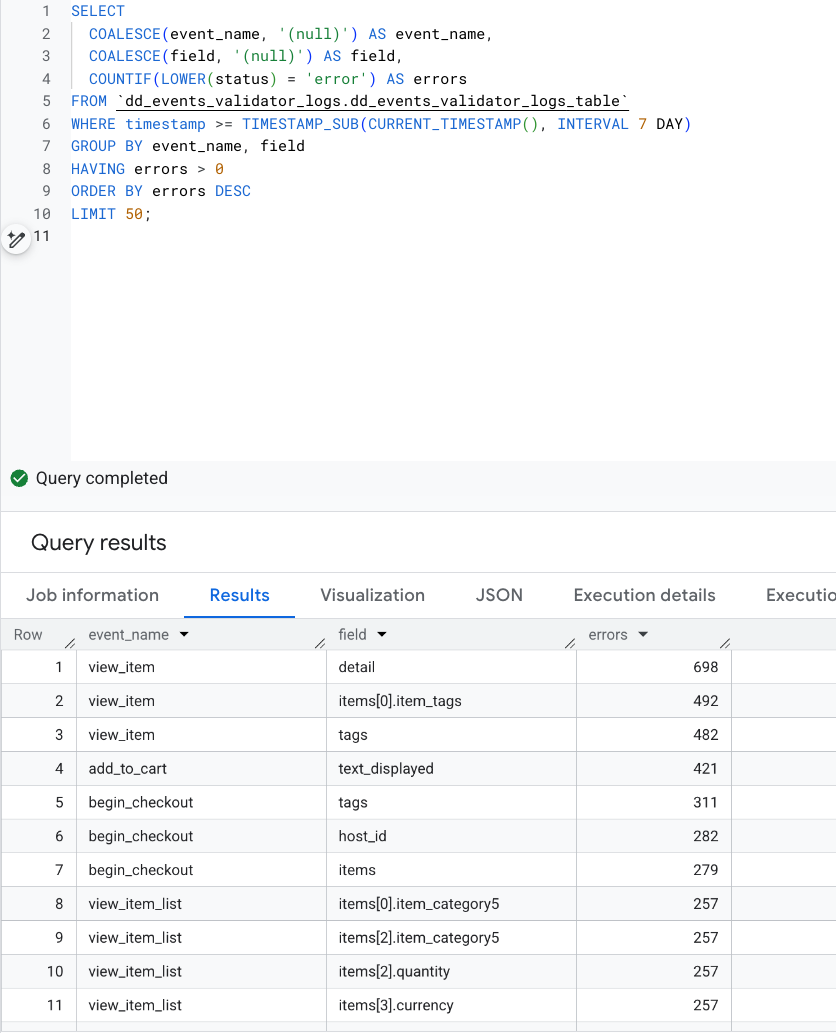Switch to the Job information tab
Screen dimensions: 836x1033
tap(92, 595)
